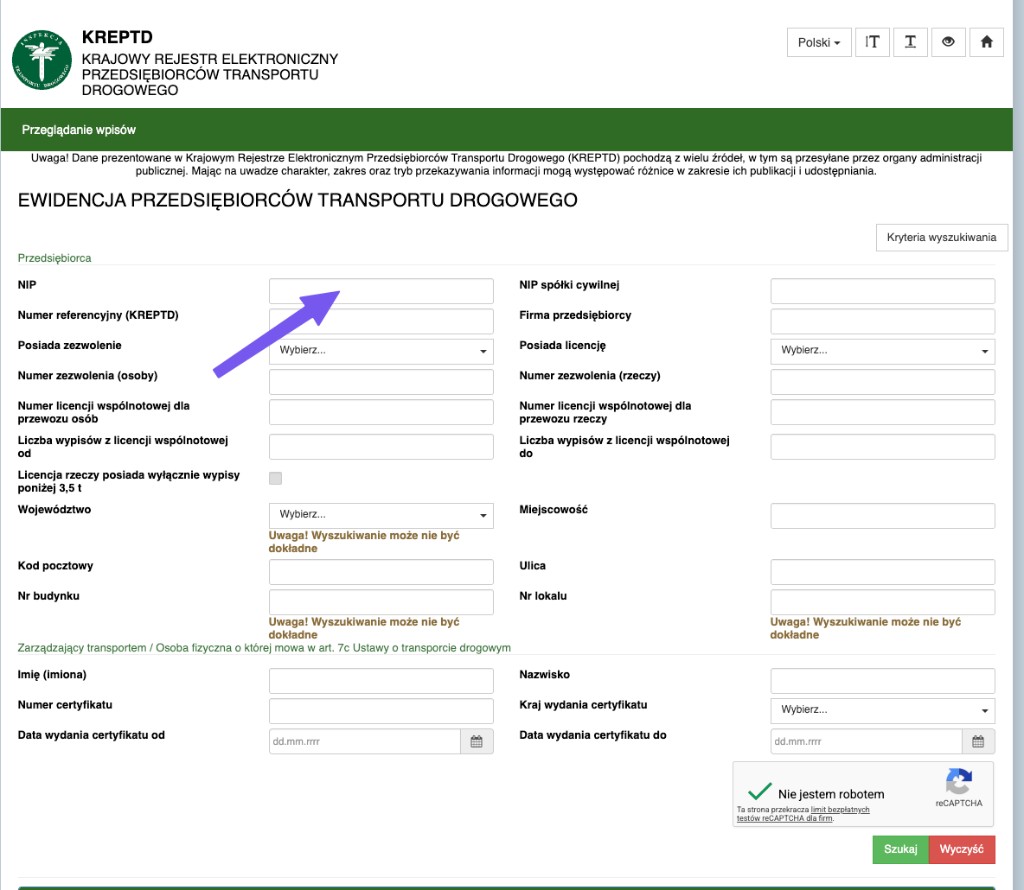Click the 'Imię (imiona)' input field

[381, 680]
